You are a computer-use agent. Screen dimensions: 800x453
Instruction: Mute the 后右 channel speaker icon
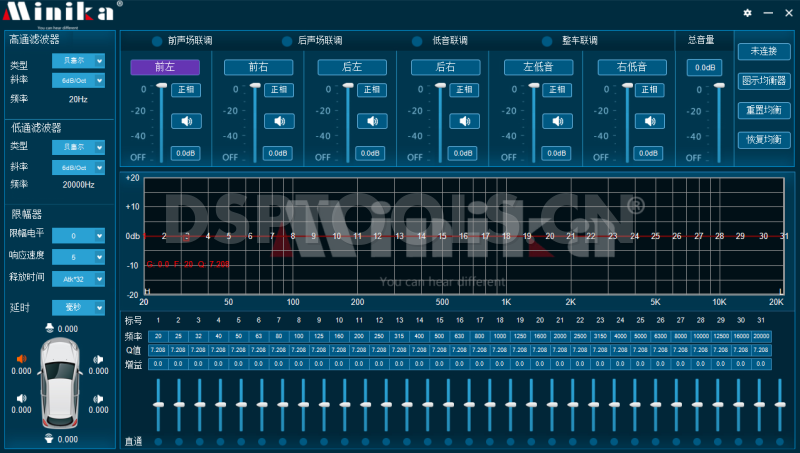(464, 121)
